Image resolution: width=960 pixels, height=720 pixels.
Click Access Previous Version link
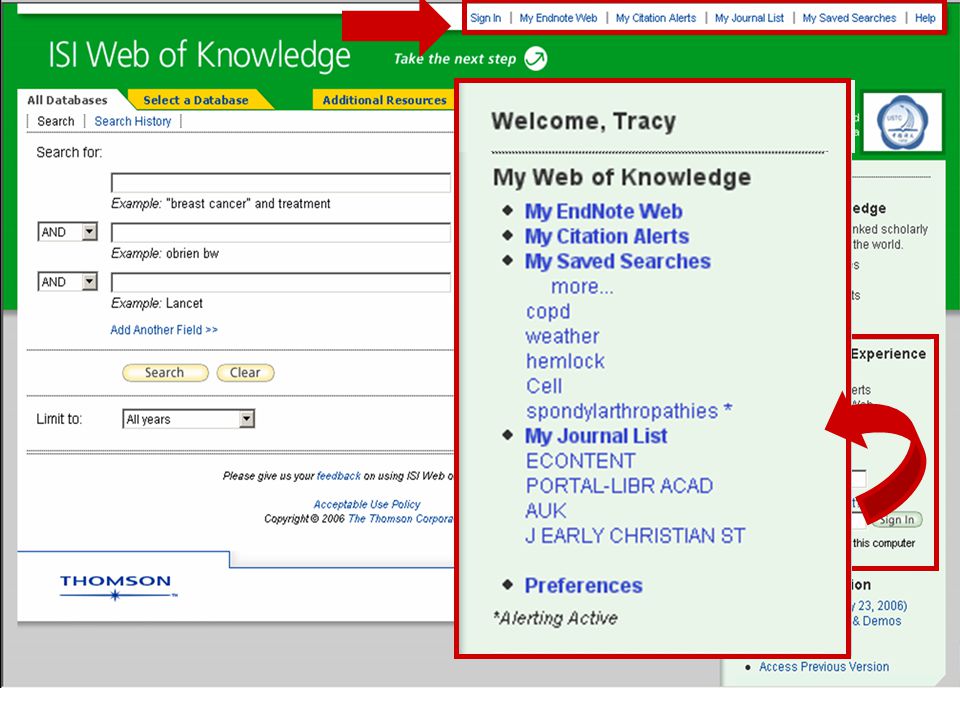click(x=824, y=667)
